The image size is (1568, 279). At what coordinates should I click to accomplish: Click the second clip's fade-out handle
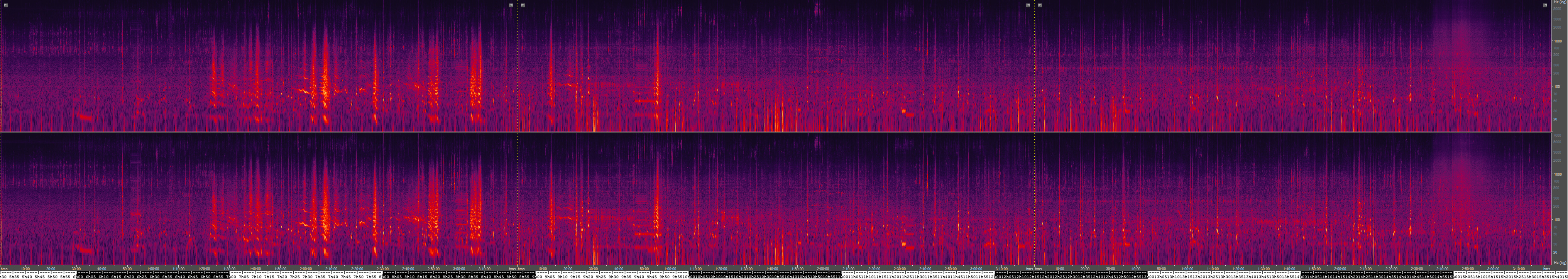(1028, 5)
